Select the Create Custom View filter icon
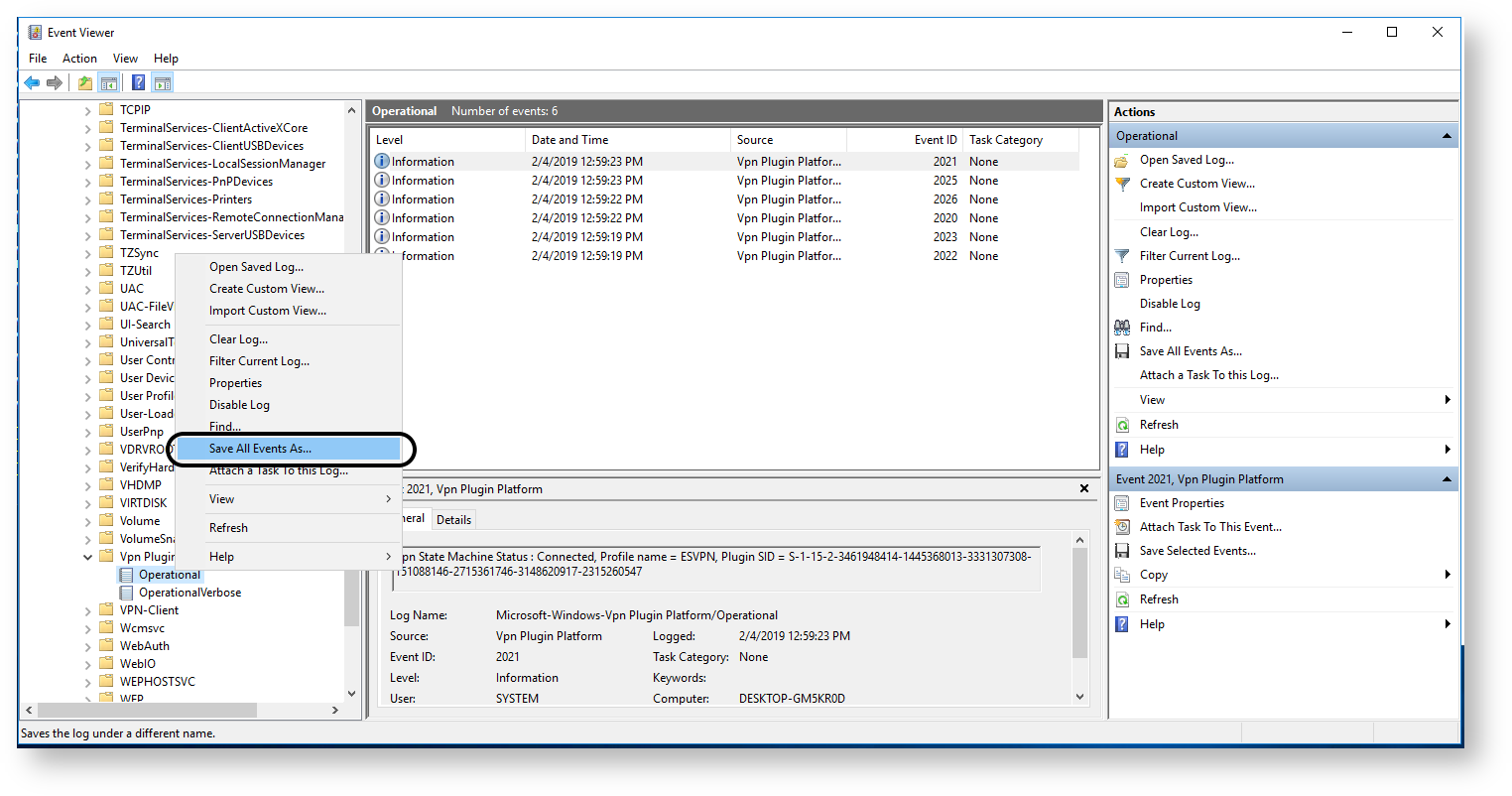1512x796 pixels. tap(1123, 184)
